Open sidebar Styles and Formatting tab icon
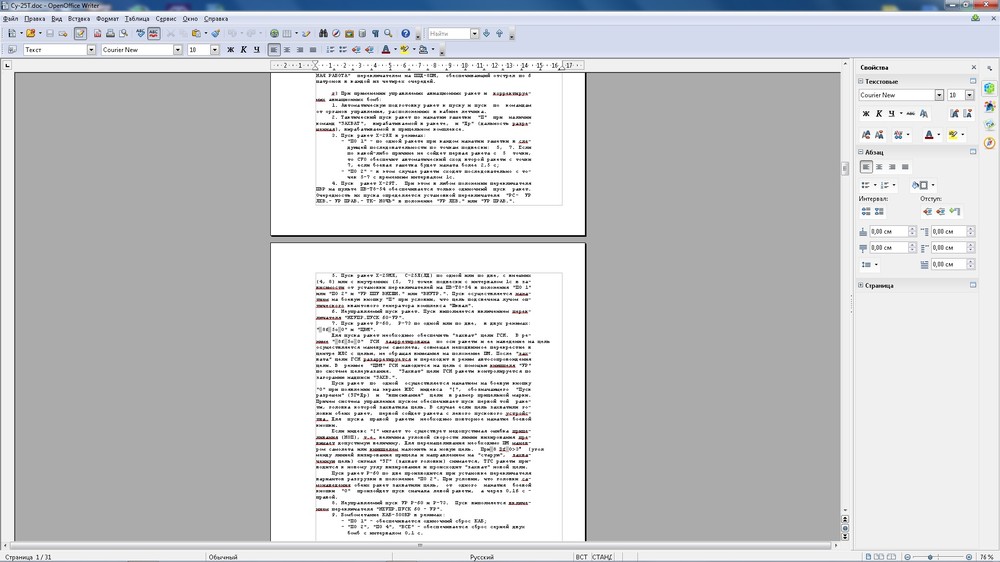This screenshot has width=1000, height=562. 989,106
